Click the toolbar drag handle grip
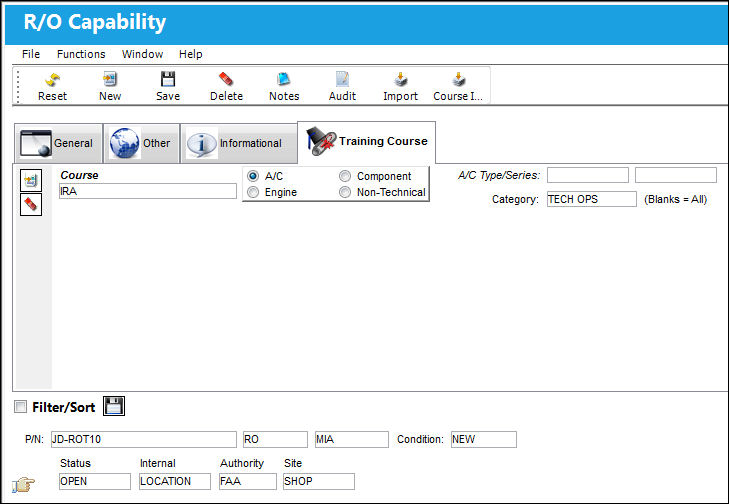 [x=18, y=86]
